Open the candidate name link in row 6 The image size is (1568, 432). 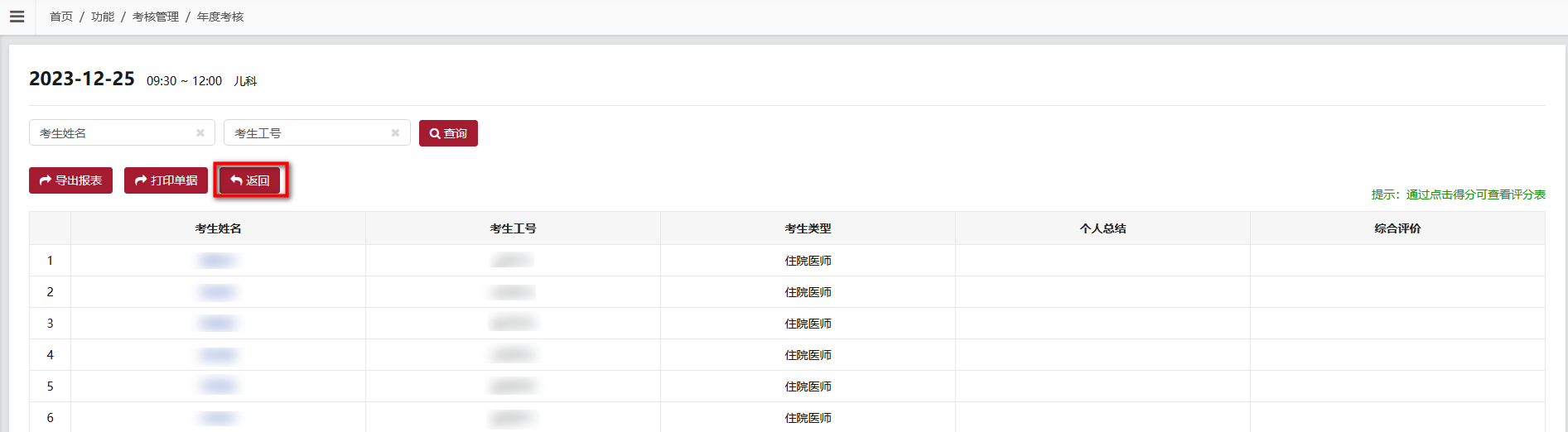pos(218,418)
